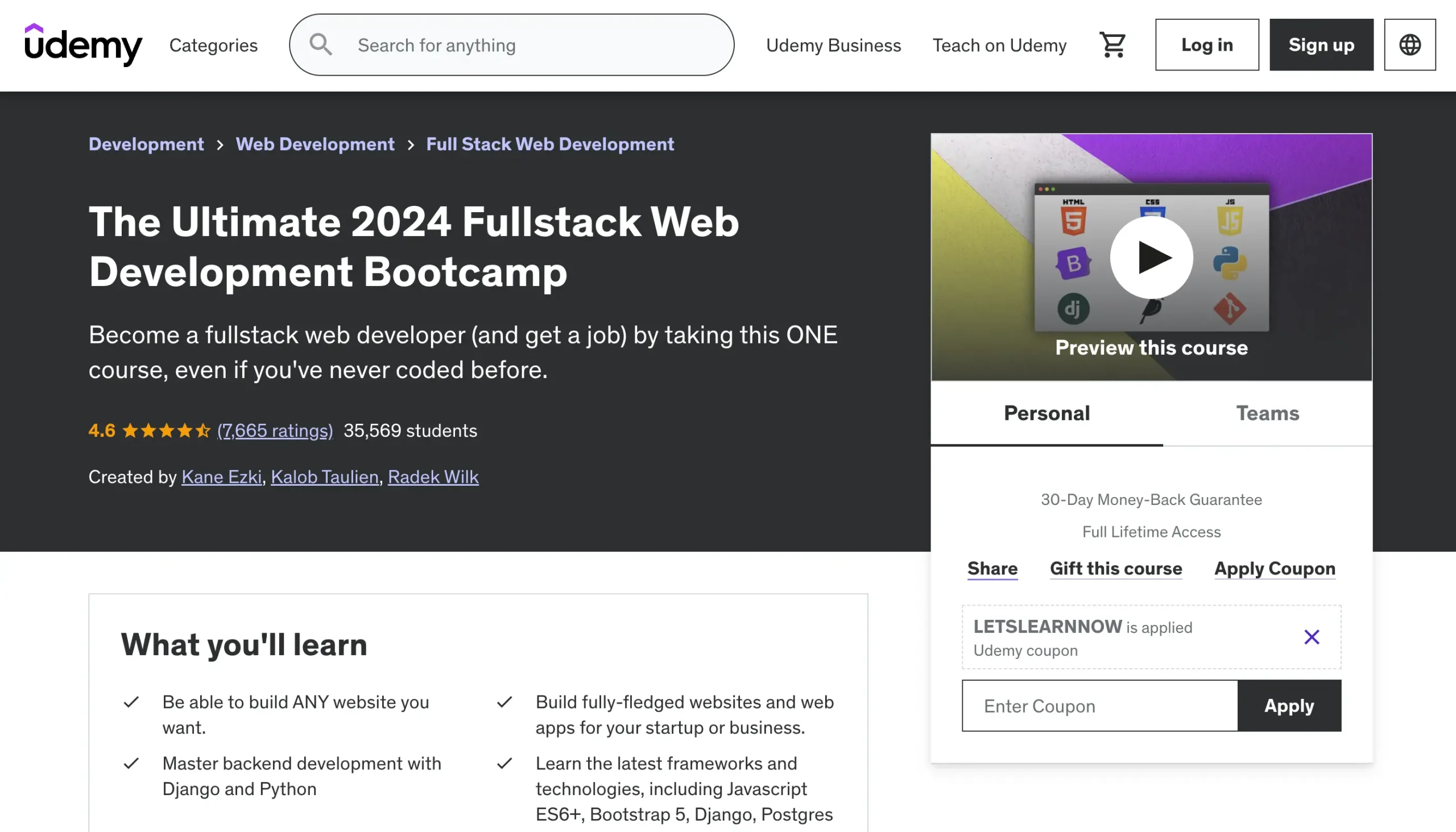Open the Web Development breadcrumb

(x=315, y=144)
